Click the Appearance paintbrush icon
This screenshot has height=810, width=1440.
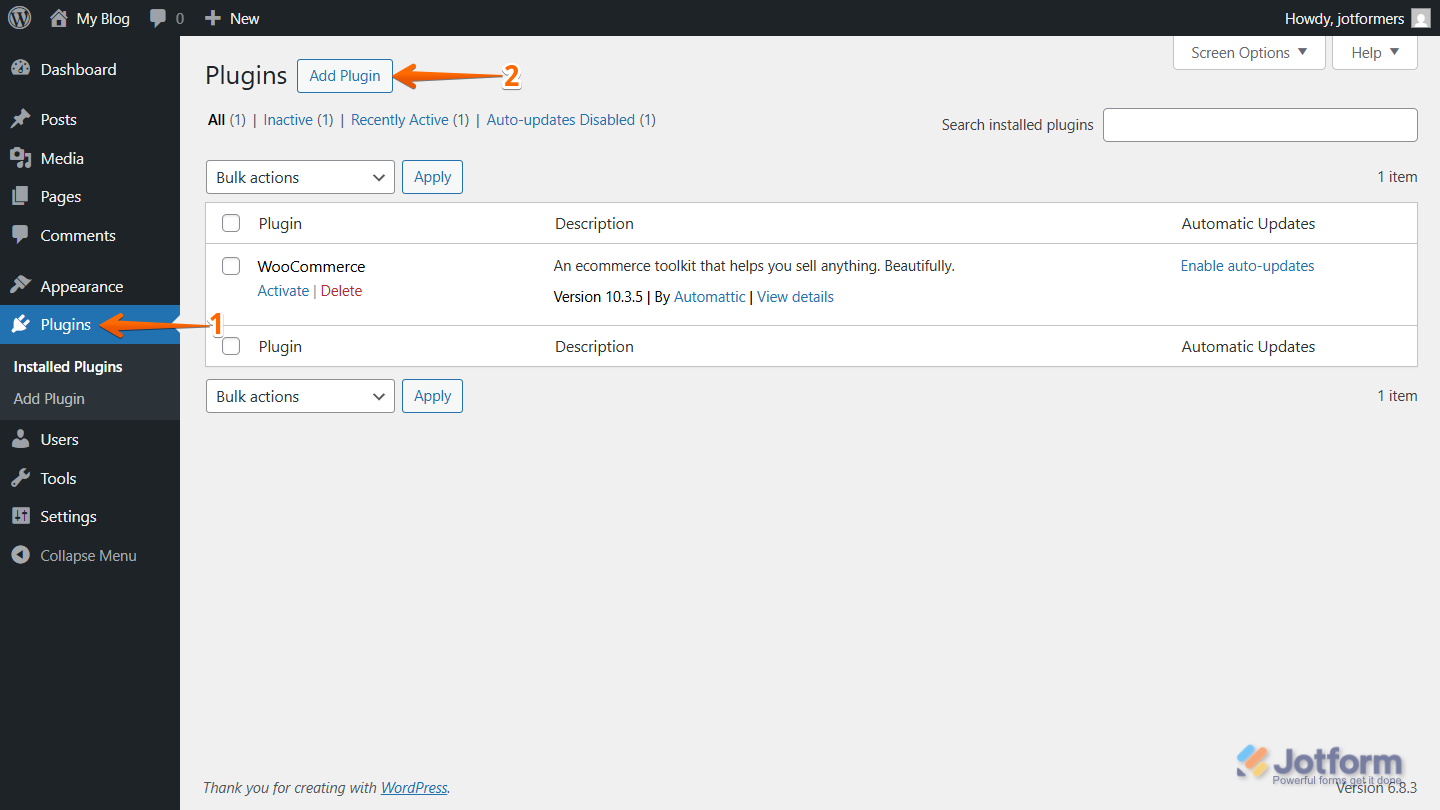coord(20,285)
